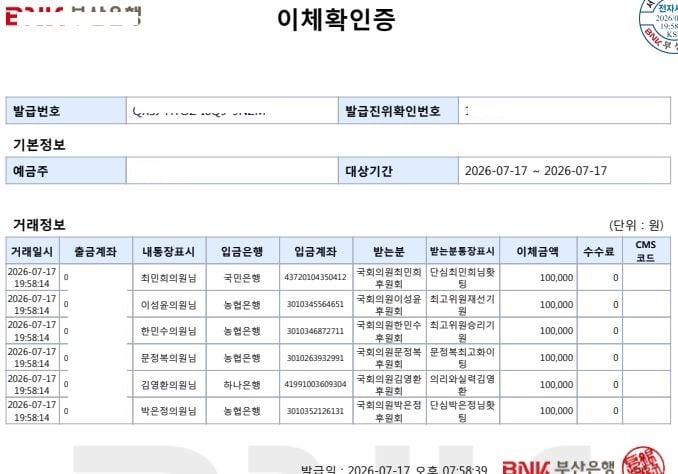This screenshot has width=678, height=474.
Task: Click account number 41991003609304
Action: [315, 384]
